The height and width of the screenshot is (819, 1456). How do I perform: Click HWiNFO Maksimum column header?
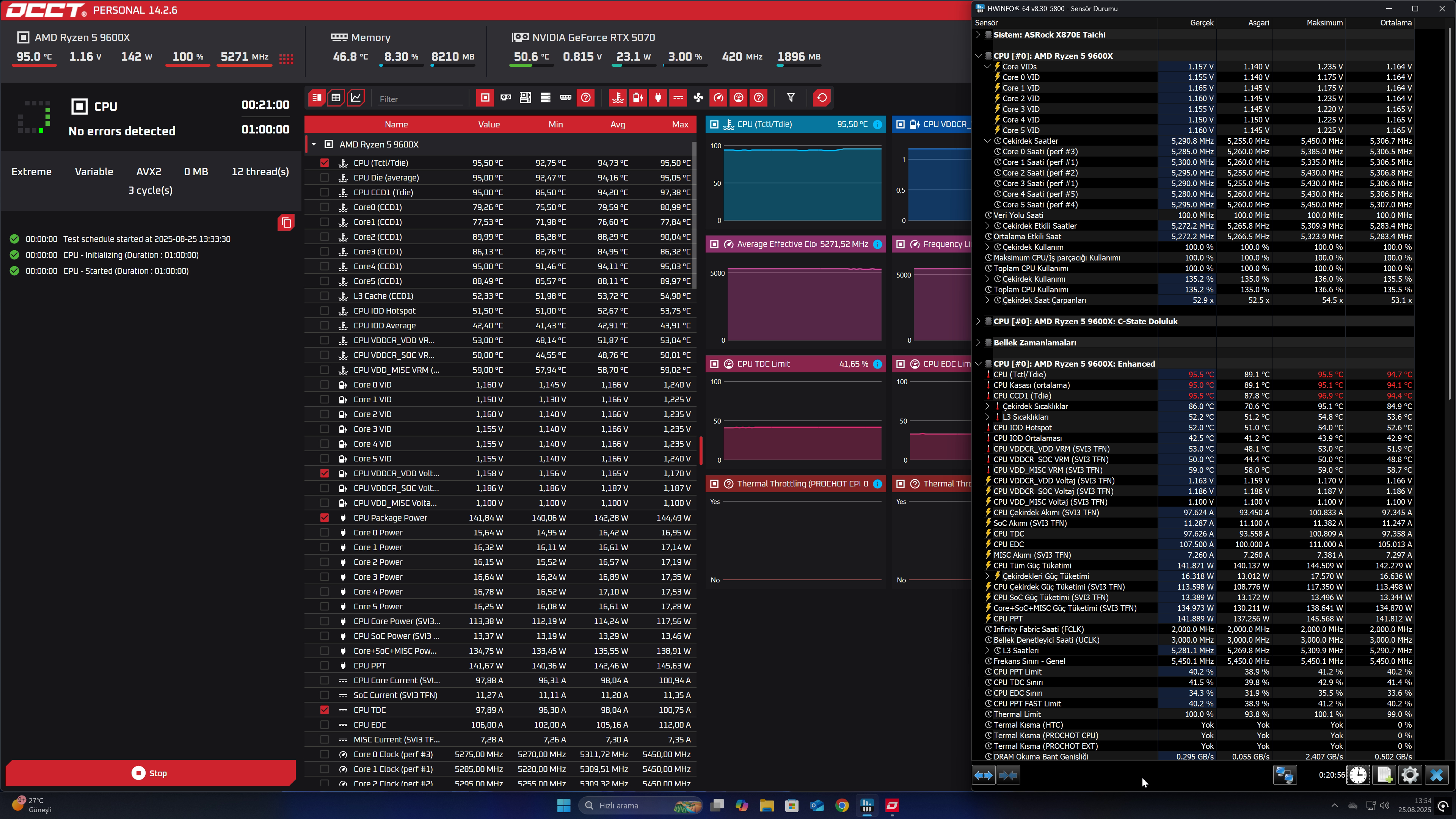(x=1324, y=23)
